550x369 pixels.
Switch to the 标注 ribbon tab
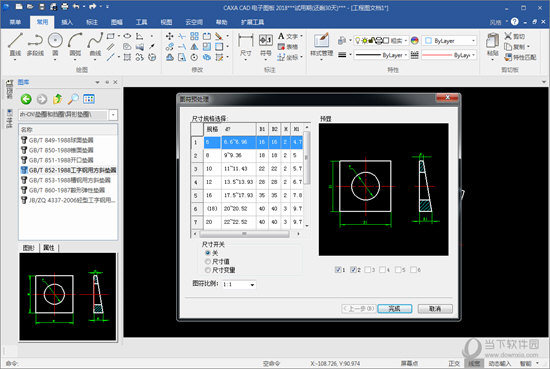coord(92,22)
